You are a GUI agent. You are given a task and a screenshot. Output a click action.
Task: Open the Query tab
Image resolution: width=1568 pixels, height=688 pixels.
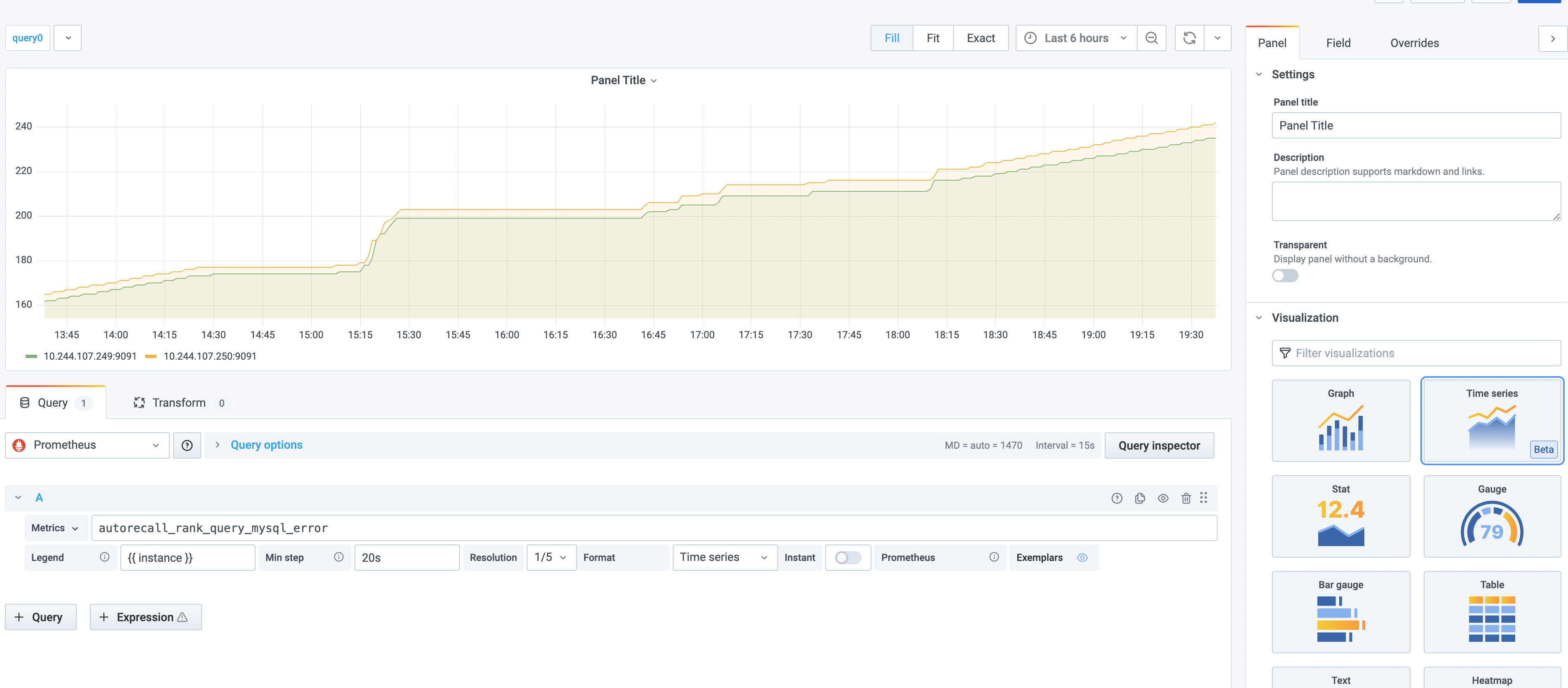click(x=55, y=403)
